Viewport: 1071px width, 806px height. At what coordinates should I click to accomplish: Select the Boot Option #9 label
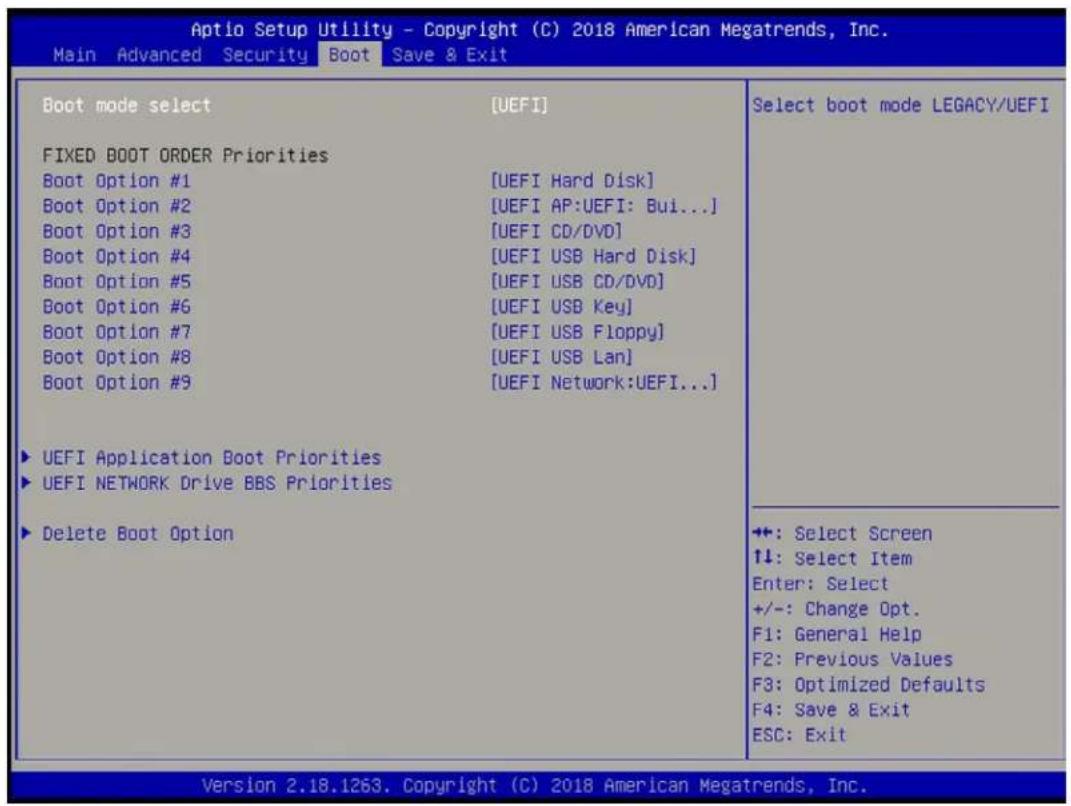point(116,383)
